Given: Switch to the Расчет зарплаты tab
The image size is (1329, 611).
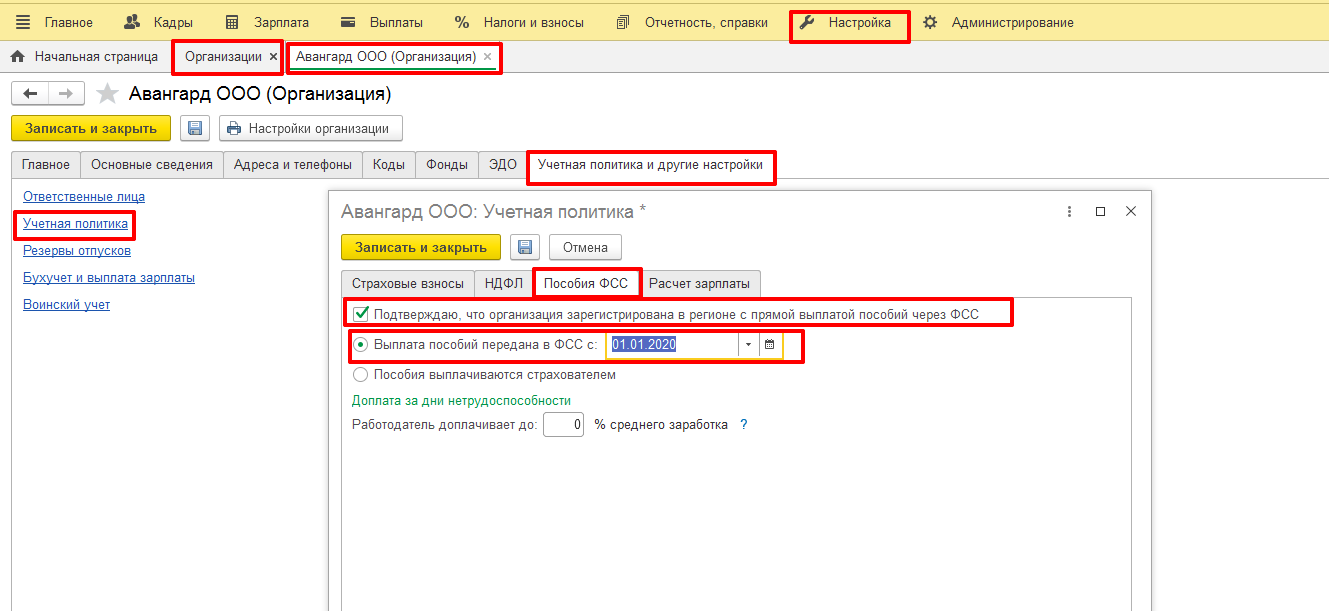Looking at the screenshot, I should (699, 284).
